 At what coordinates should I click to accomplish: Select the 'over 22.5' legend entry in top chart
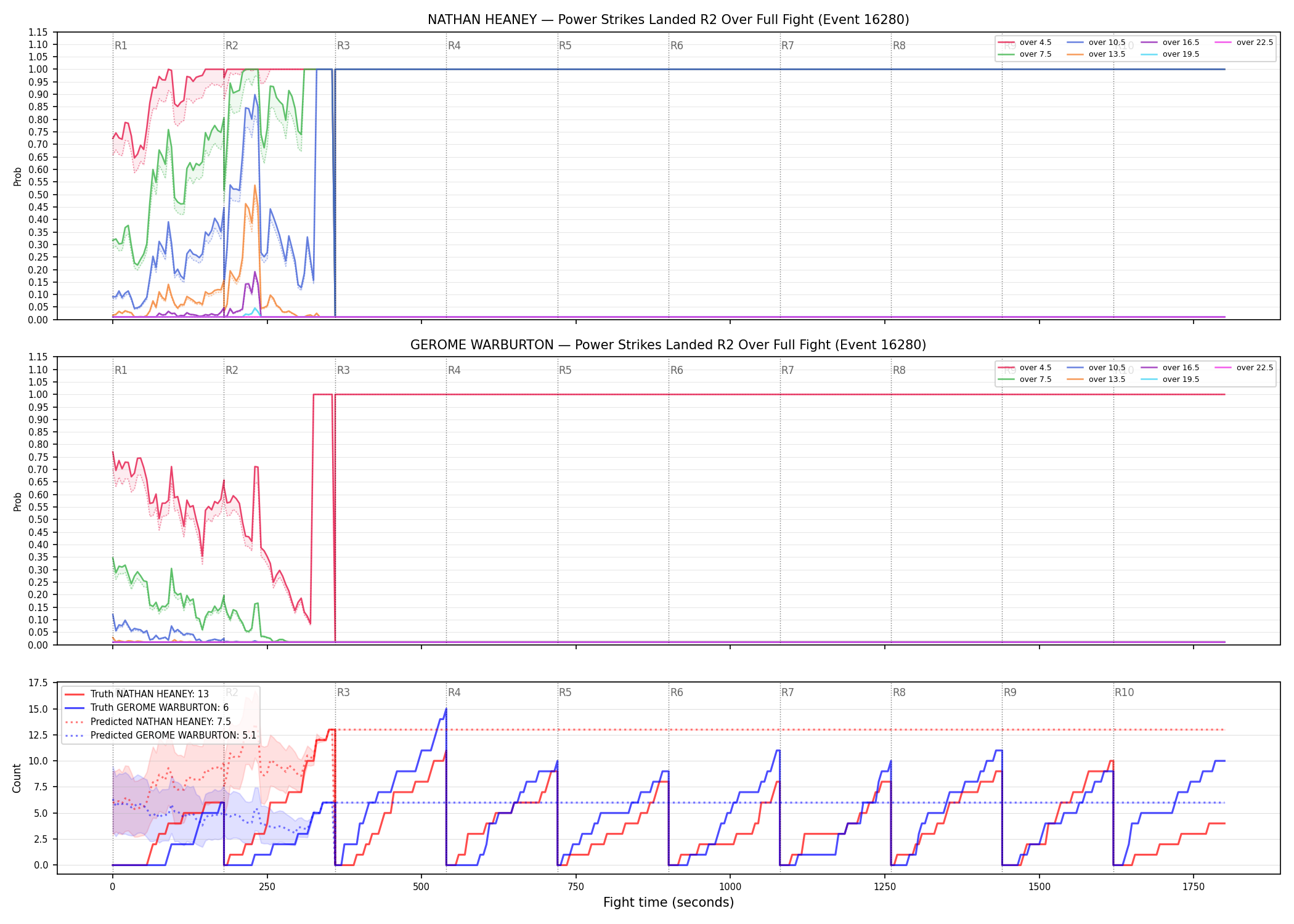pyautogui.click(x=1243, y=43)
